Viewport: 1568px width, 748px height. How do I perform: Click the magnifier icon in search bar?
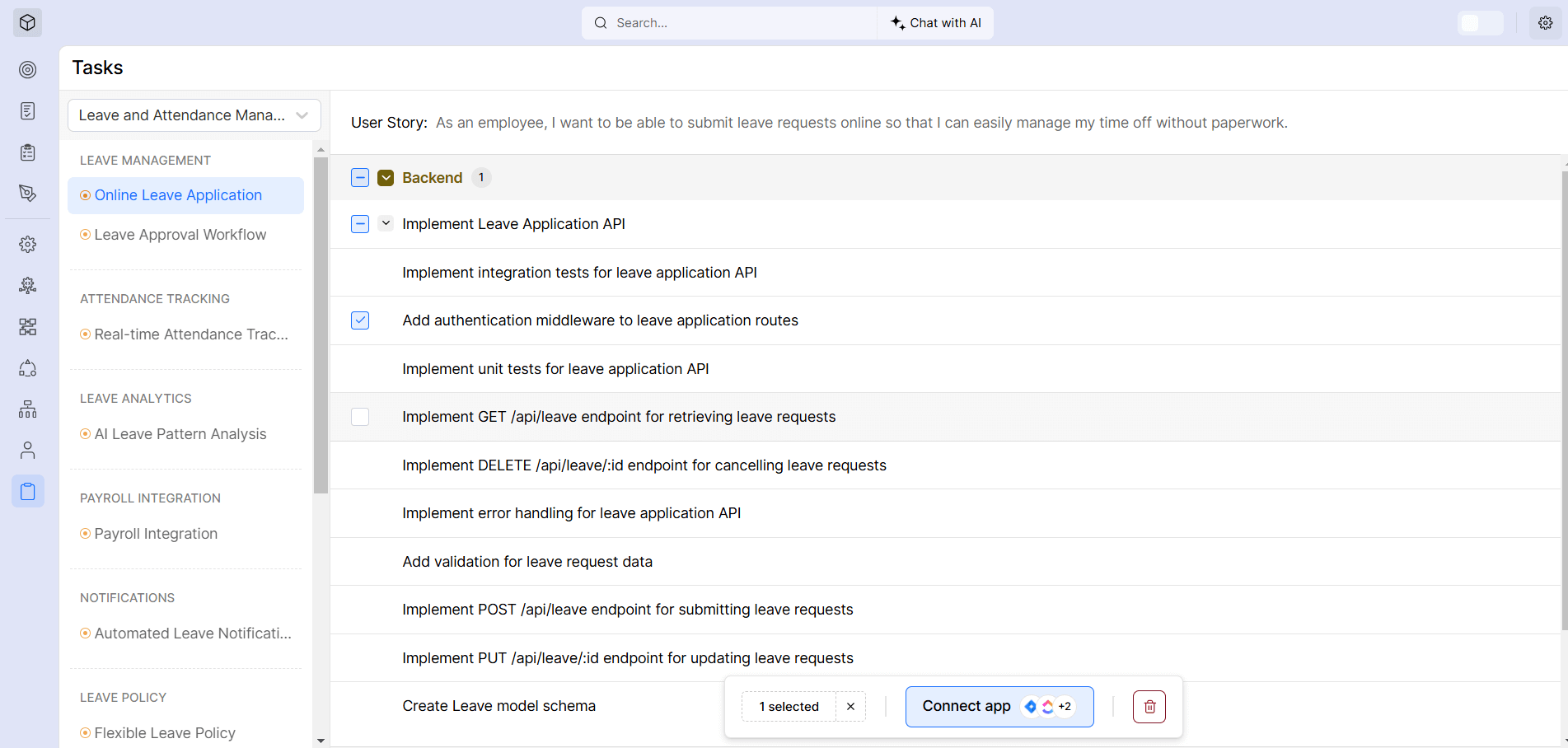[601, 23]
